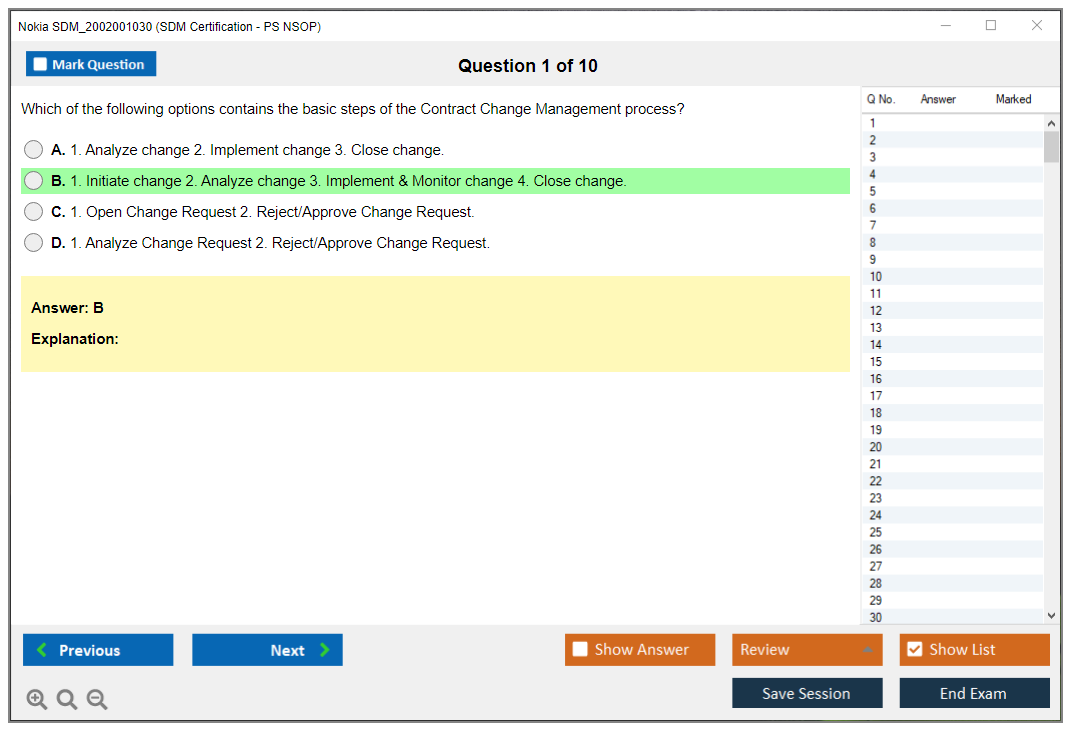This screenshot has height=735, width=1075.
Task: Jump to question 5 in list
Action: pyautogui.click(x=873, y=192)
